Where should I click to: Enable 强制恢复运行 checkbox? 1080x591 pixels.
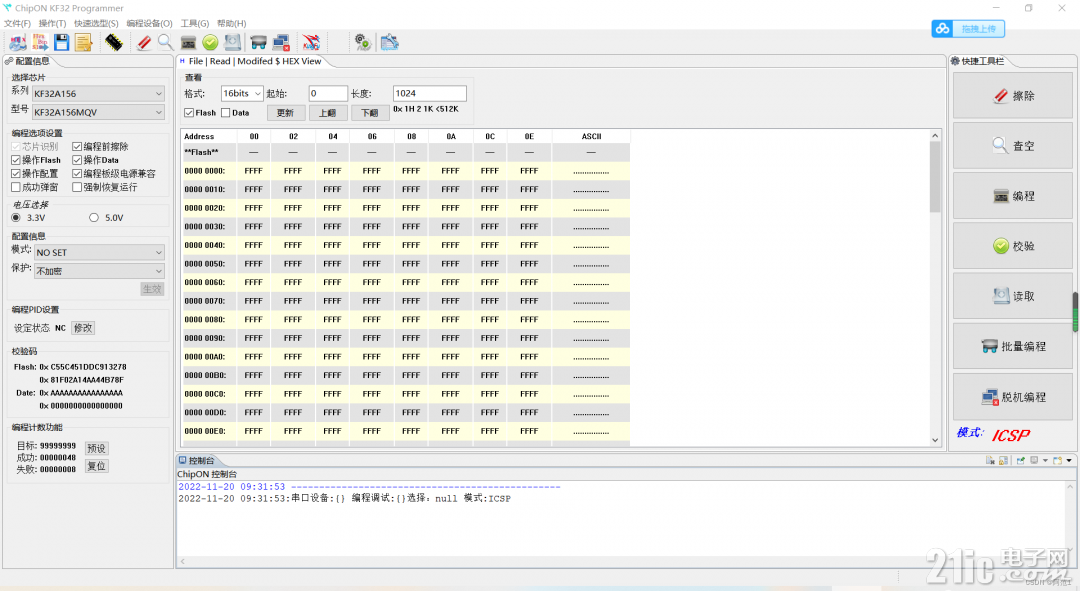tap(77, 187)
